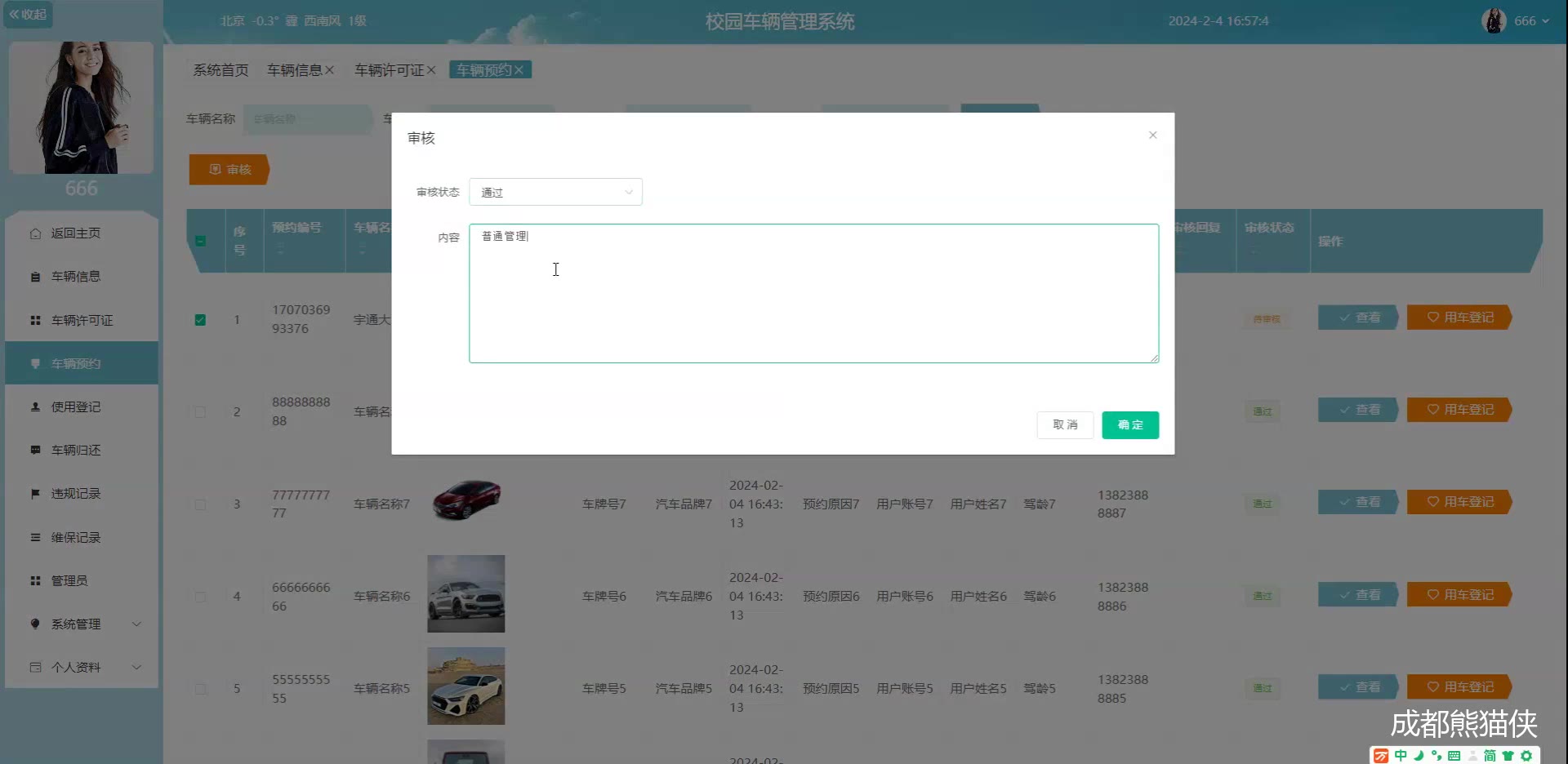Click the clipboard icon beside 车辆信息
The image size is (1568, 764).
tap(35, 277)
